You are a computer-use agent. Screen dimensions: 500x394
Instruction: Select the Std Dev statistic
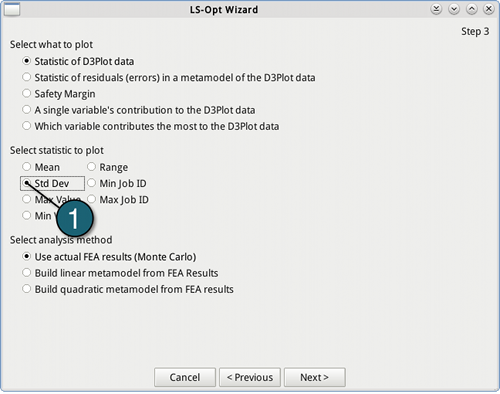click(x=52, y=183)
